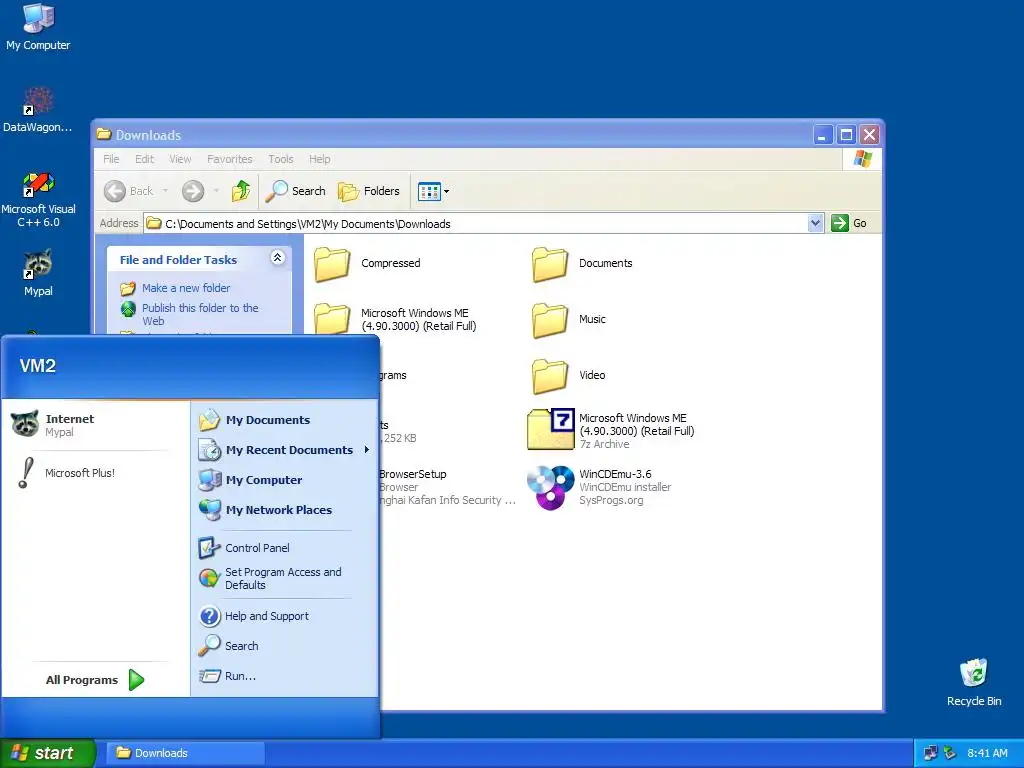Click the Go button
Viewport: 1024px width, 768px height.
point(849,223)
